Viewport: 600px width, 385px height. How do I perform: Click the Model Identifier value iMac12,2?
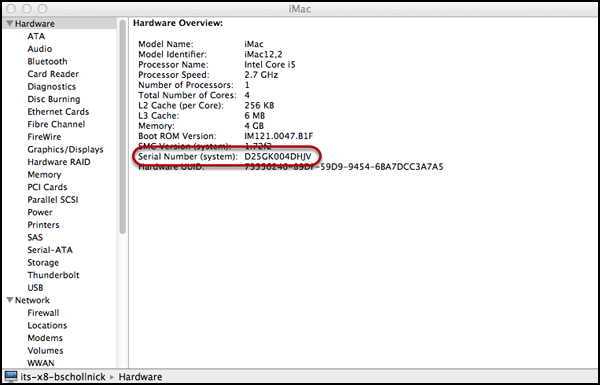pos(263,54)
